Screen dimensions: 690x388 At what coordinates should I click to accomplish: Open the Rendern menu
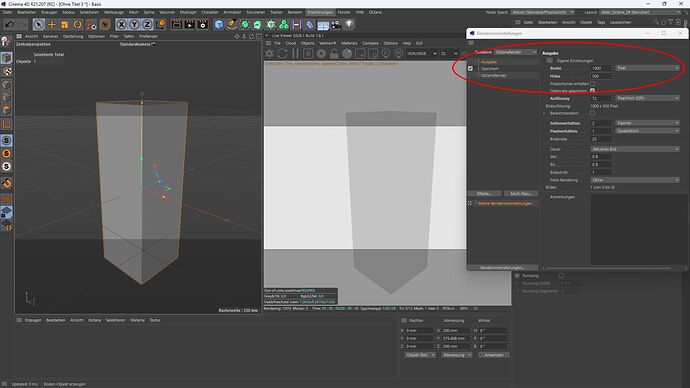pyautogui.click(x=295, y=12)
